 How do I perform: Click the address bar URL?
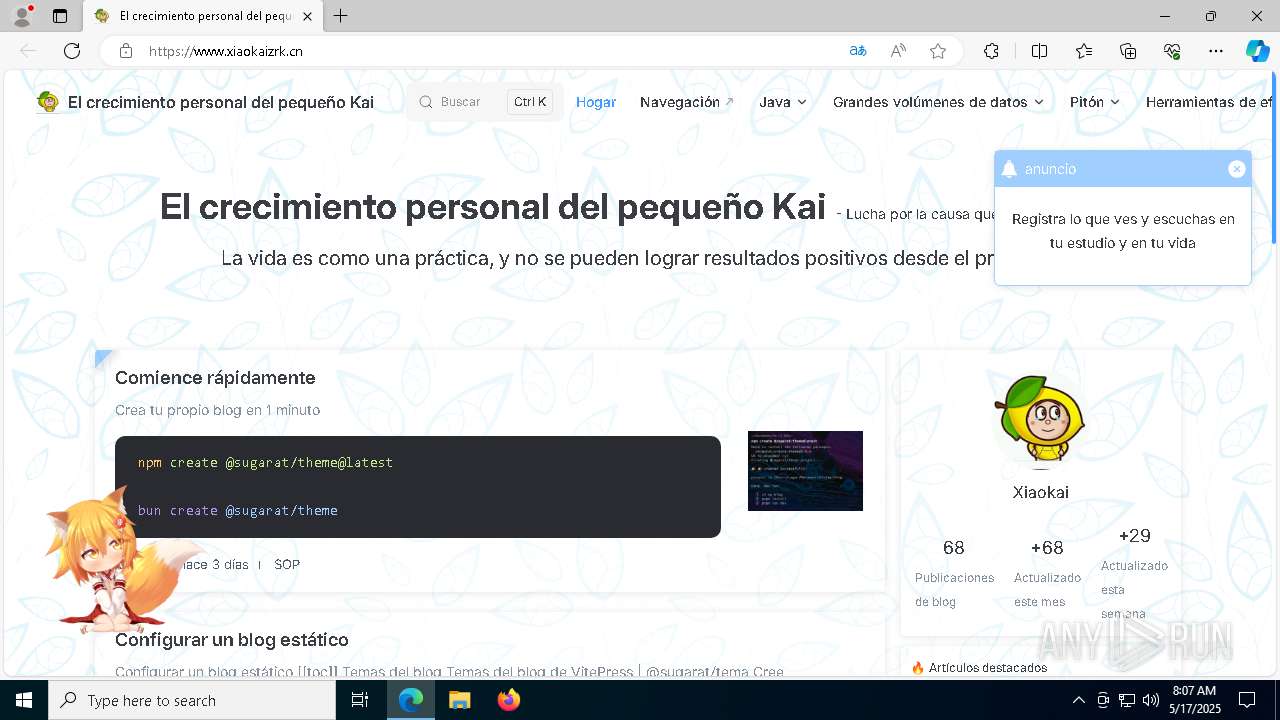226,51
